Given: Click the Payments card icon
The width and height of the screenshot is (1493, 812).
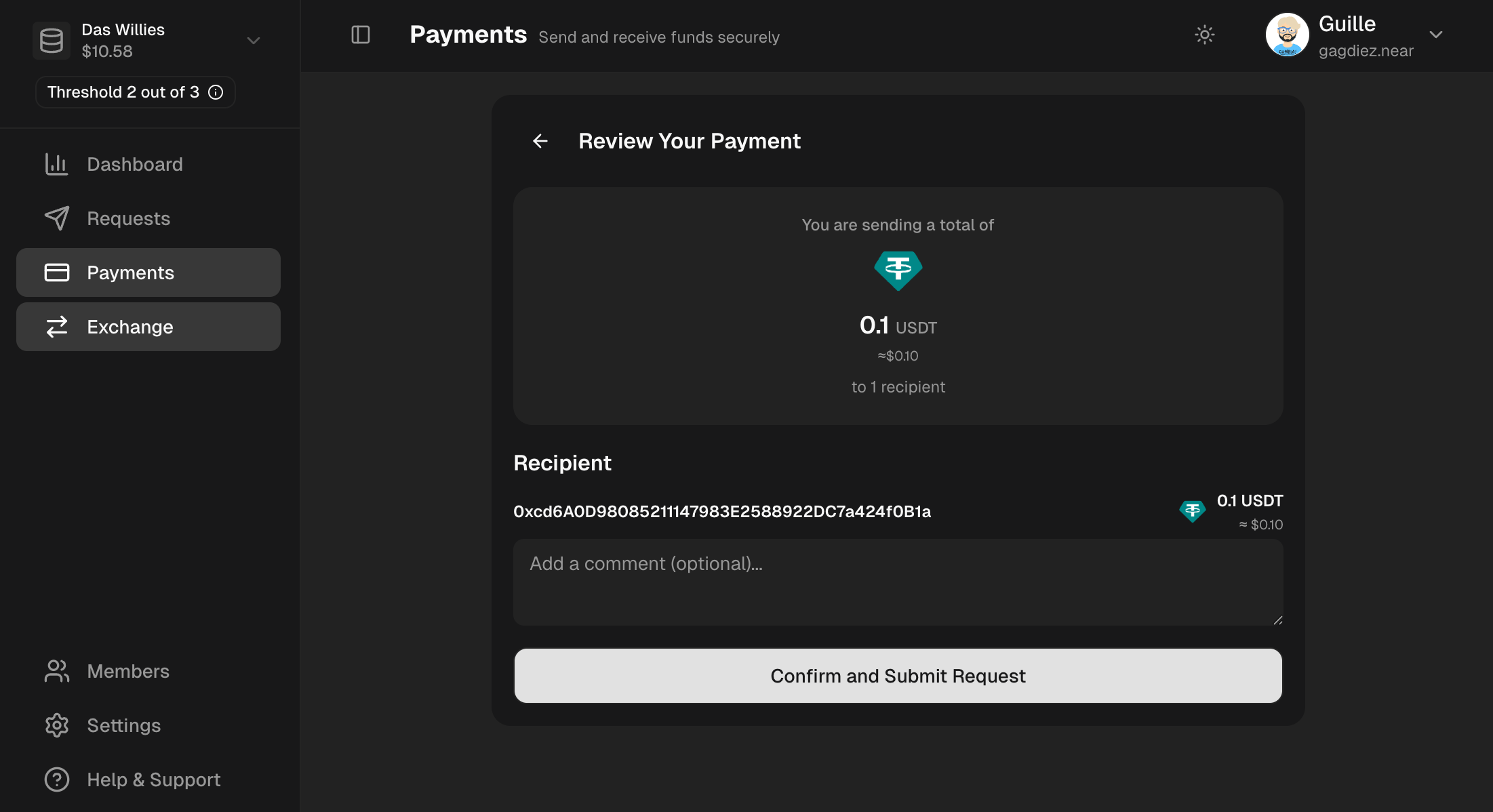Looking at the screenshot, I should point(57,272).
